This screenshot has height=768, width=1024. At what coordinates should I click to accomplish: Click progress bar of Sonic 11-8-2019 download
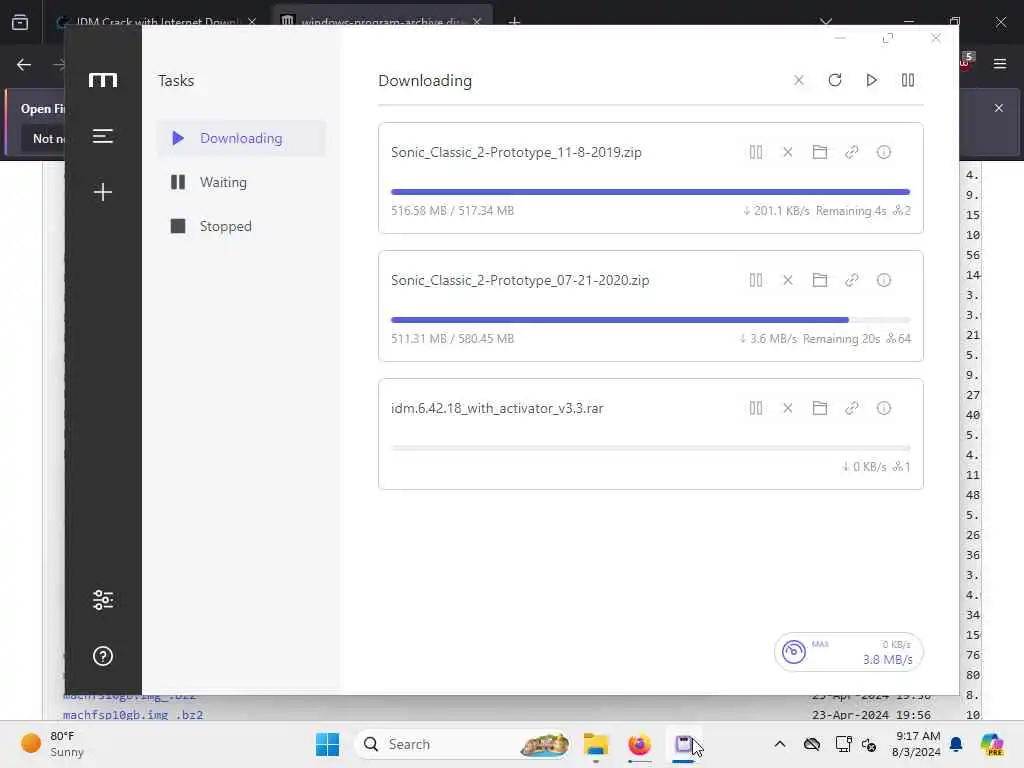[x=650, y=192]
